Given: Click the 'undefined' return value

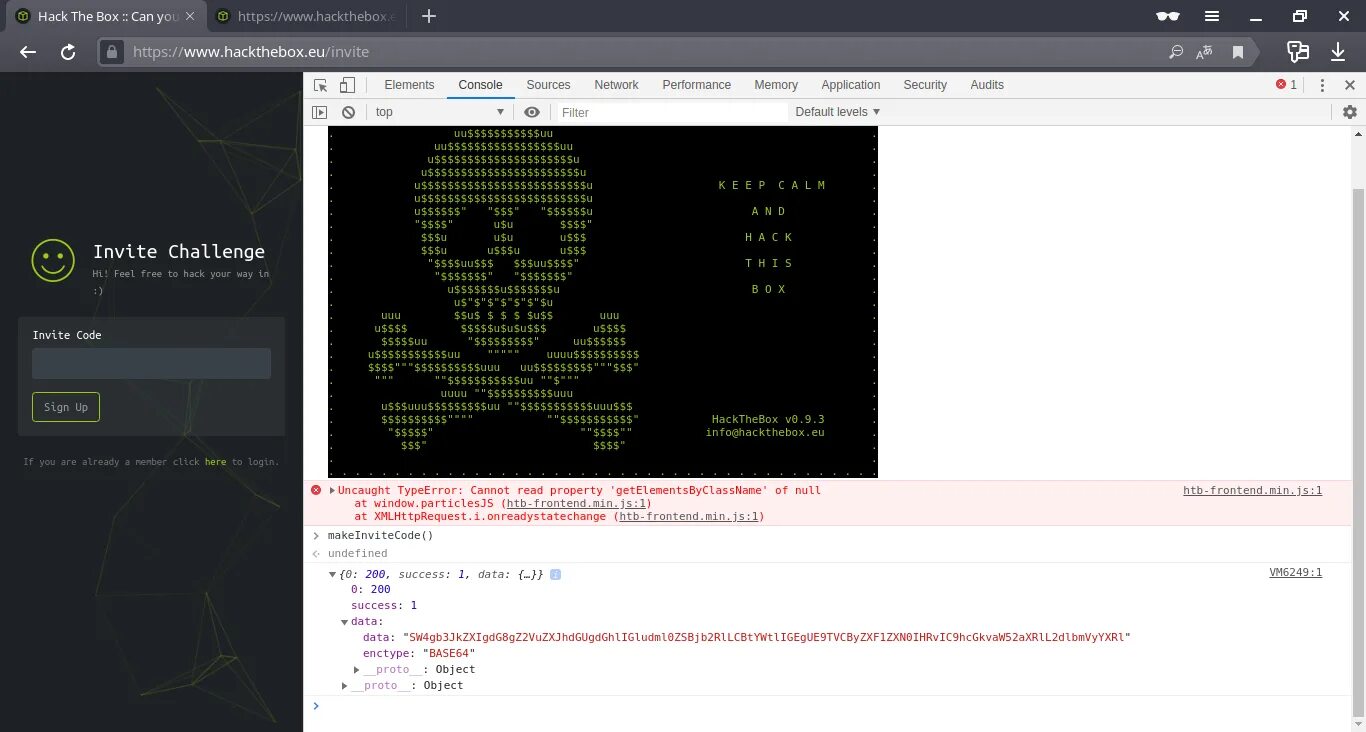Looking at the screenshot, I should (357, 553).
